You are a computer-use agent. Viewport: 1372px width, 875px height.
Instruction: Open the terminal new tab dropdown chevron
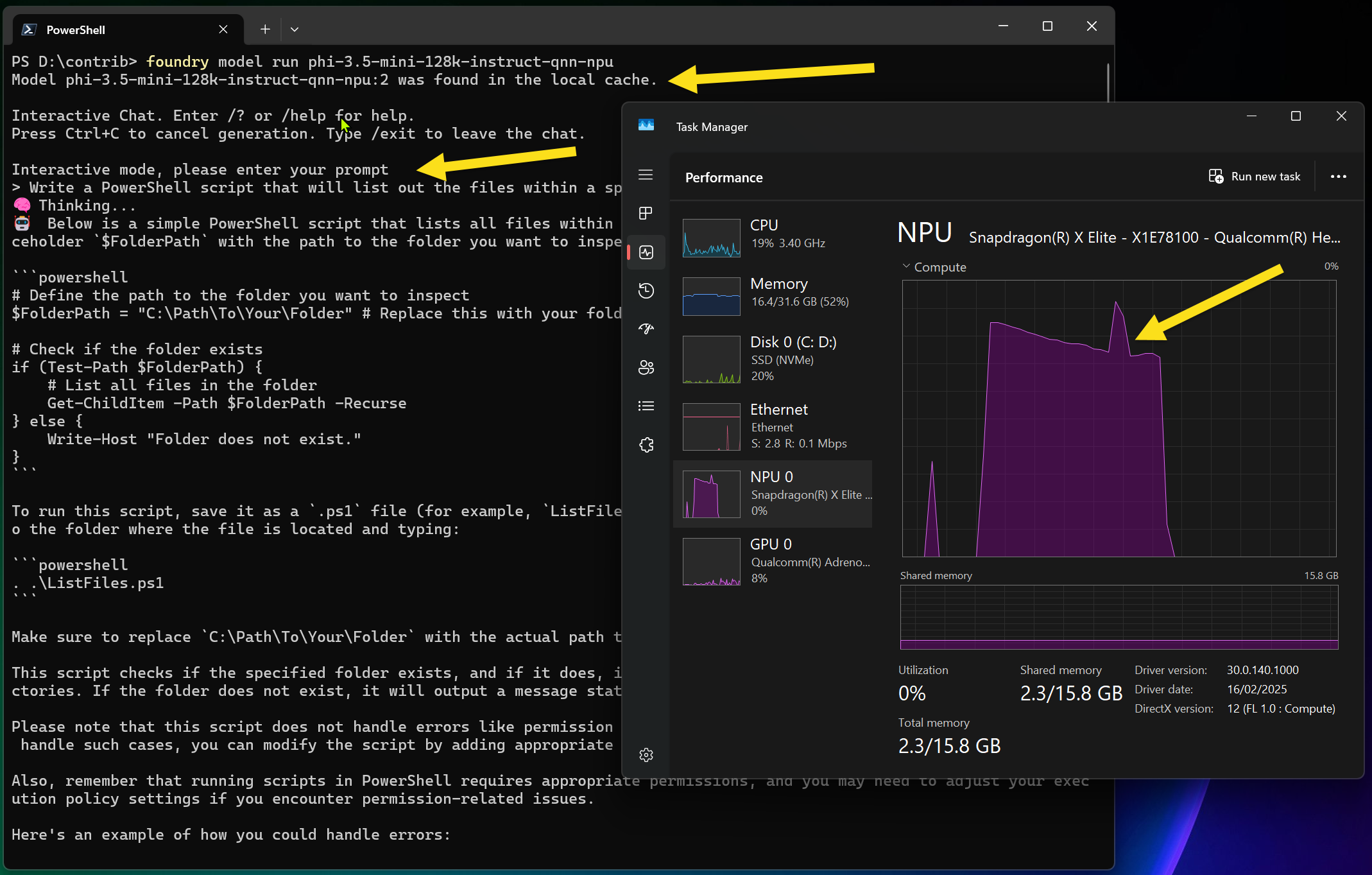tap(294, 29)
